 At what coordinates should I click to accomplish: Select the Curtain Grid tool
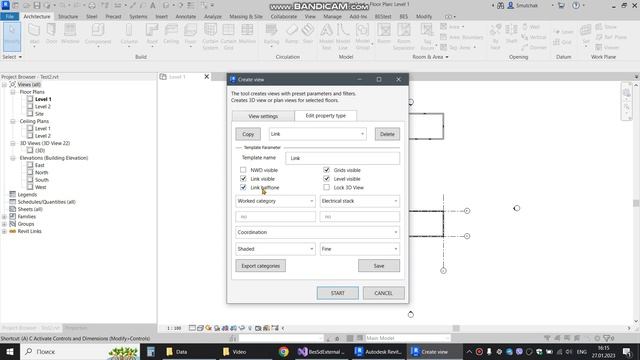tap(228, 37)
